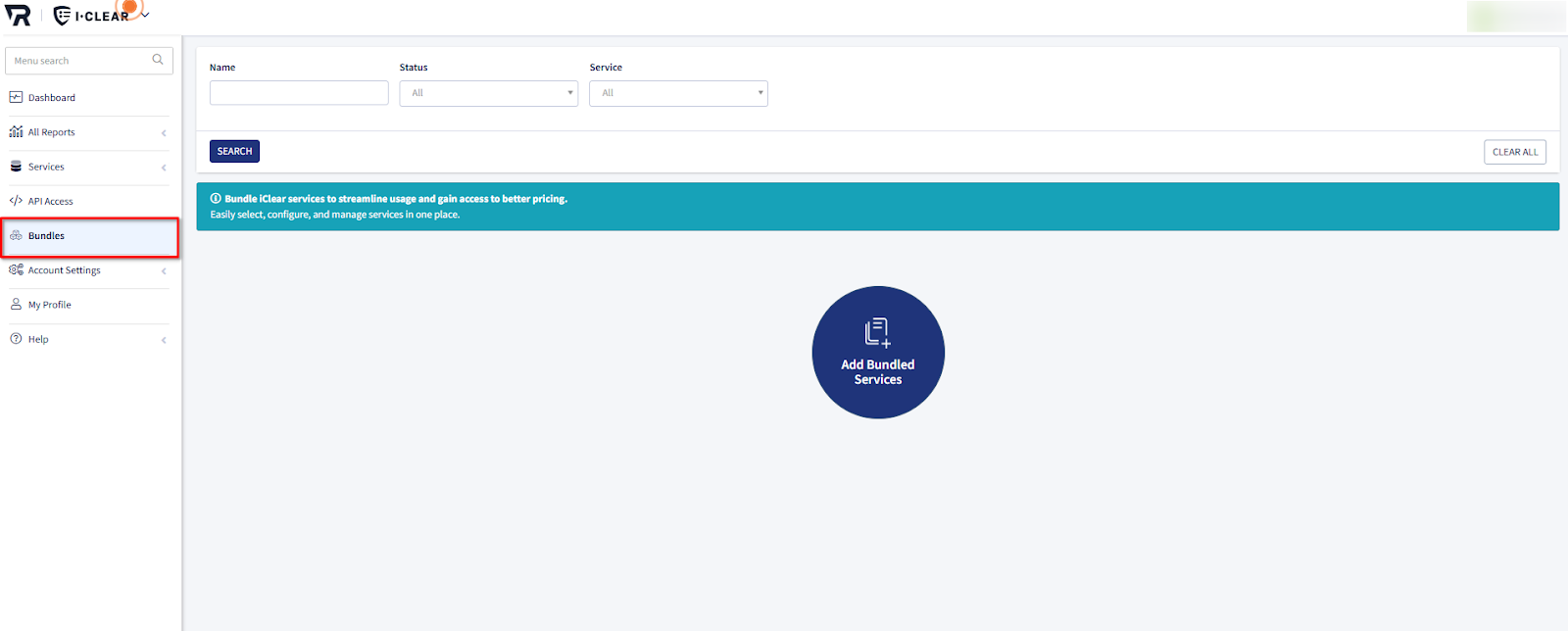The width and height of the screenshot is (1568, 631).
Task: Click the Help question-mark icon
Action: (16, 339)
